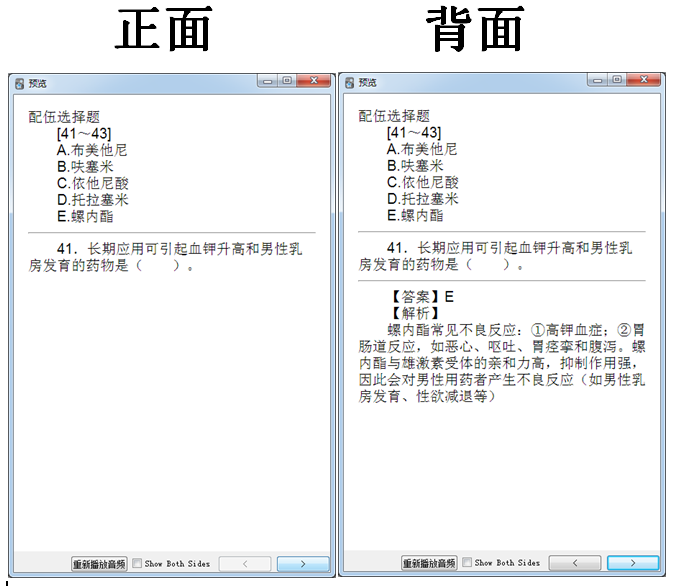Image resolution: width=674 pixels, height=586 pixels.
Task: Maximize the back-side preview window
Action: [617, 80]
